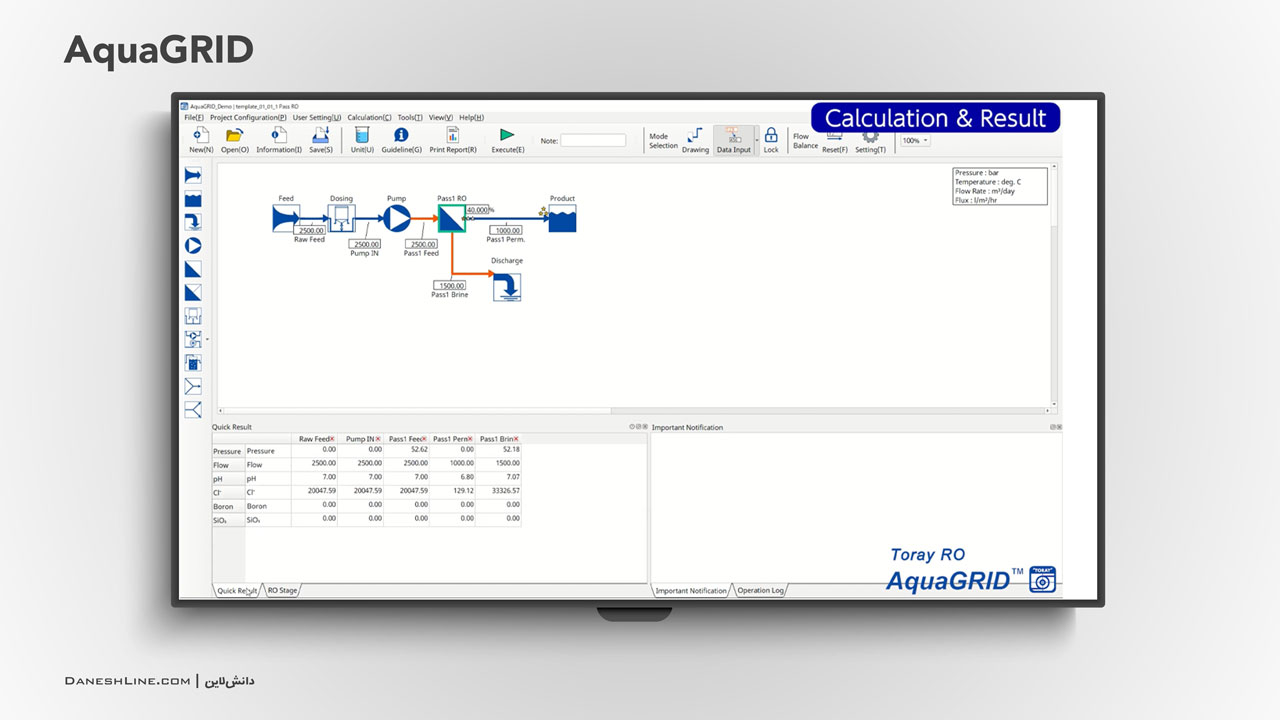Switch to the Operation Log tab
This screenshot has width=1280, height=720.
pos(761,590)
